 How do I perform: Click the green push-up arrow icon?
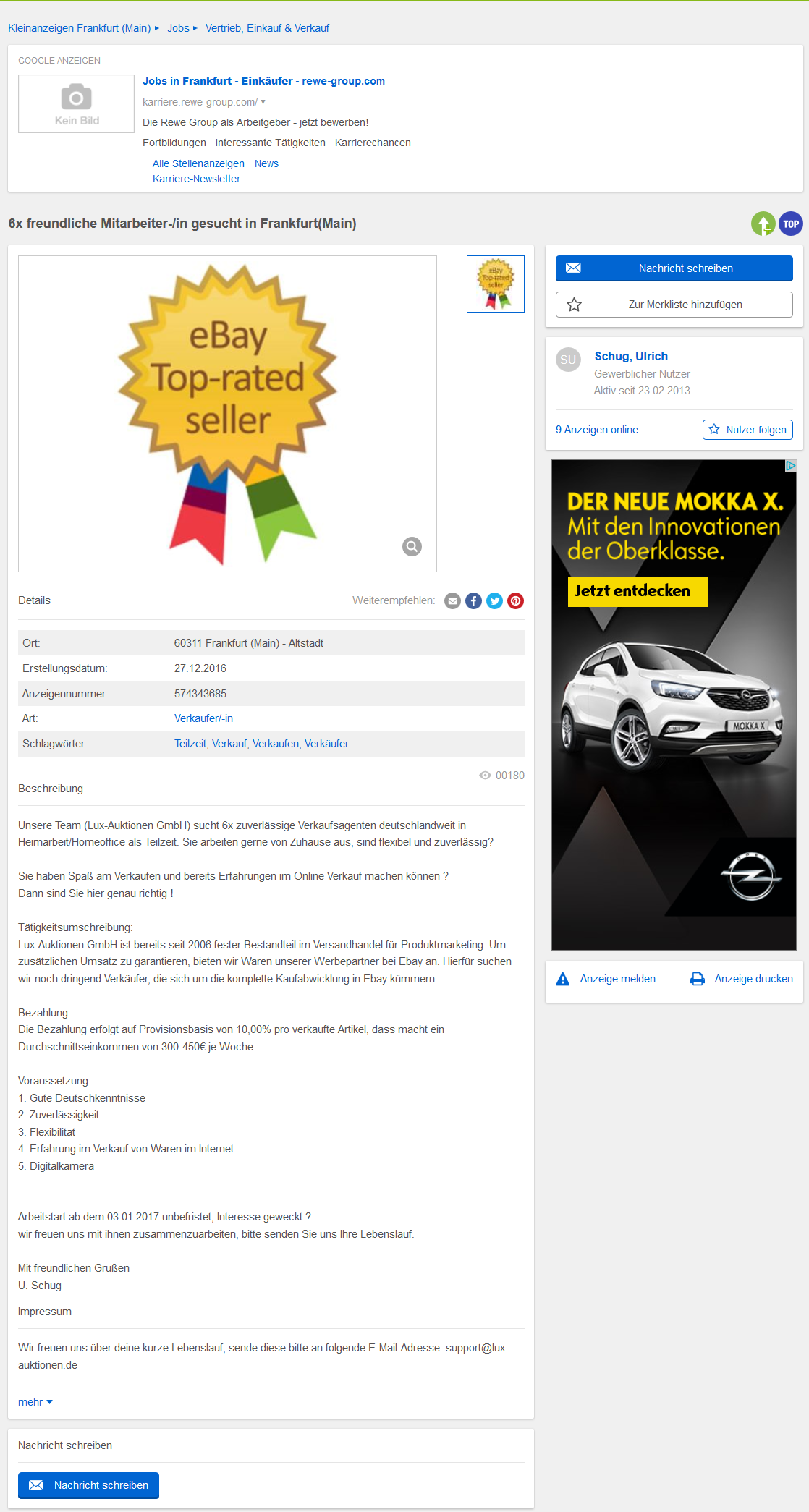coord(763,224)
